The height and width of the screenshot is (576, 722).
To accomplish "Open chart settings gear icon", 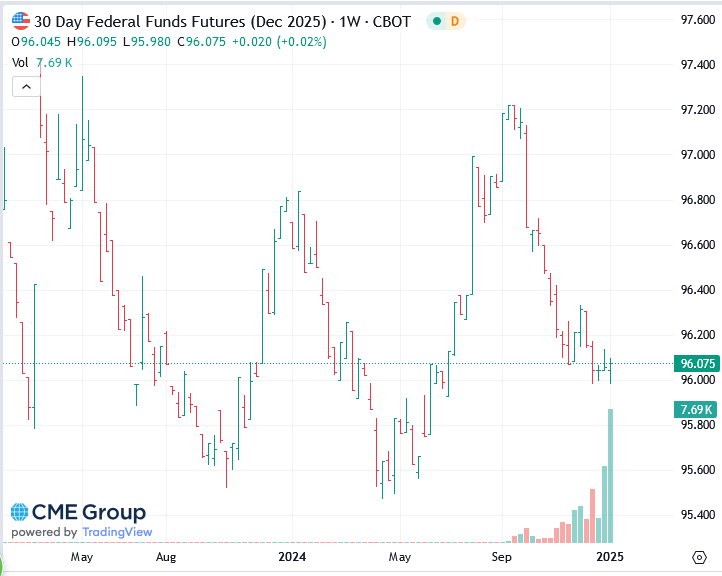I will click(699, 556).
